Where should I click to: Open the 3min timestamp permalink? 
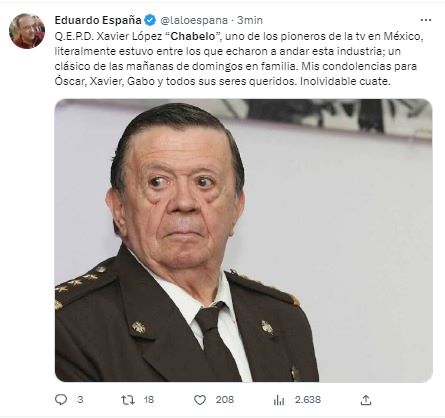[x=250, y=20]
